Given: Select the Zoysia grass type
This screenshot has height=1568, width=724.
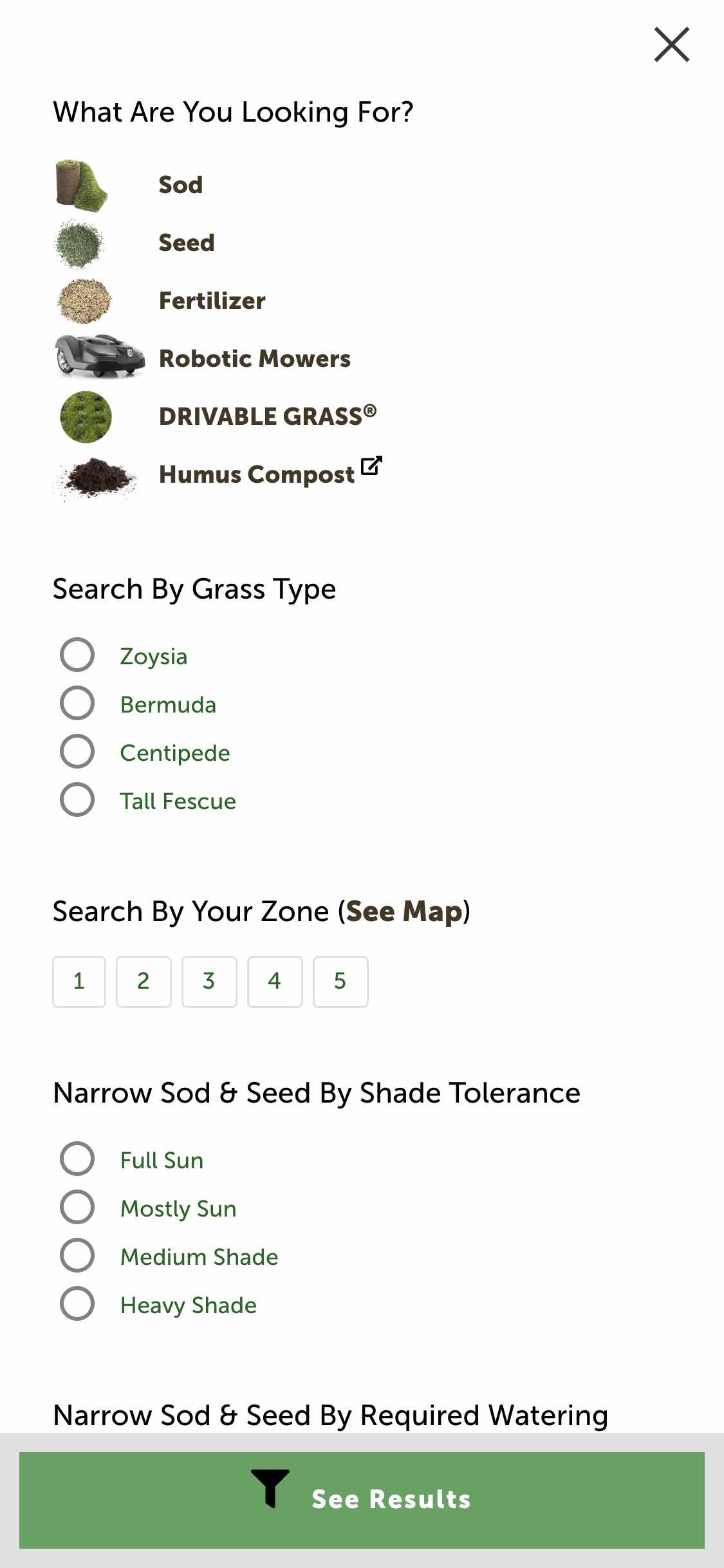Looking at the screenshot, I should [77, 655].
